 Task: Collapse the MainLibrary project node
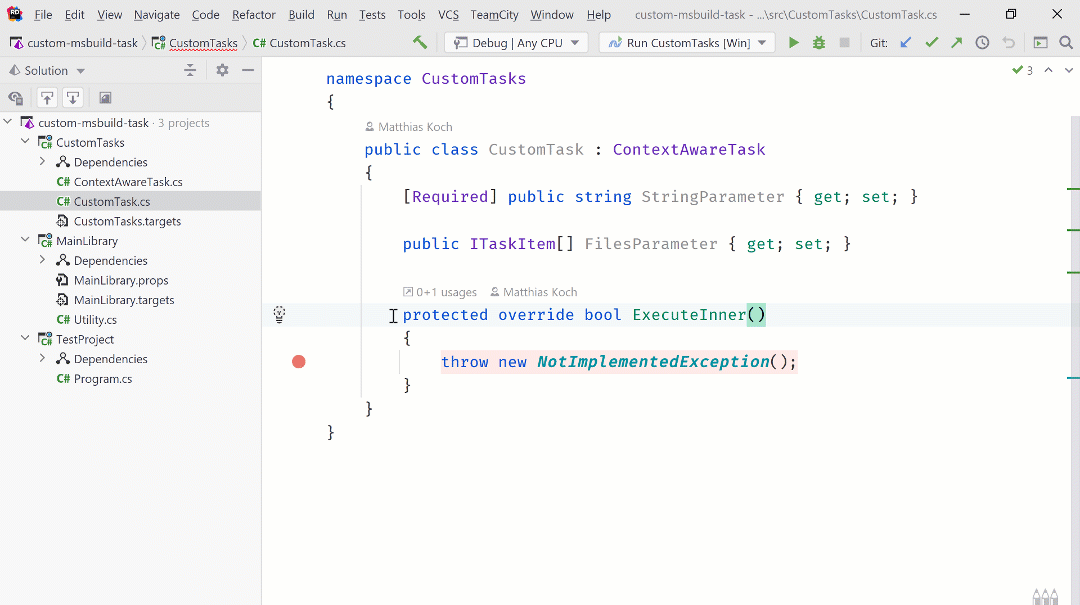pos(25,241)
